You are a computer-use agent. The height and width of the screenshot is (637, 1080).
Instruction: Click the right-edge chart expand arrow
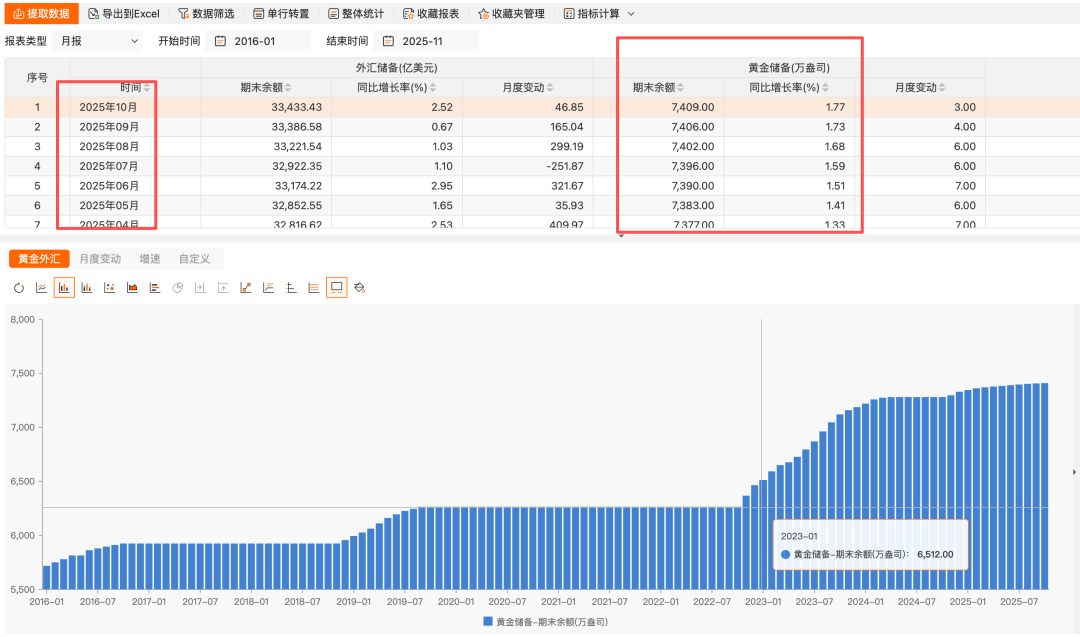coord(1074,472)
